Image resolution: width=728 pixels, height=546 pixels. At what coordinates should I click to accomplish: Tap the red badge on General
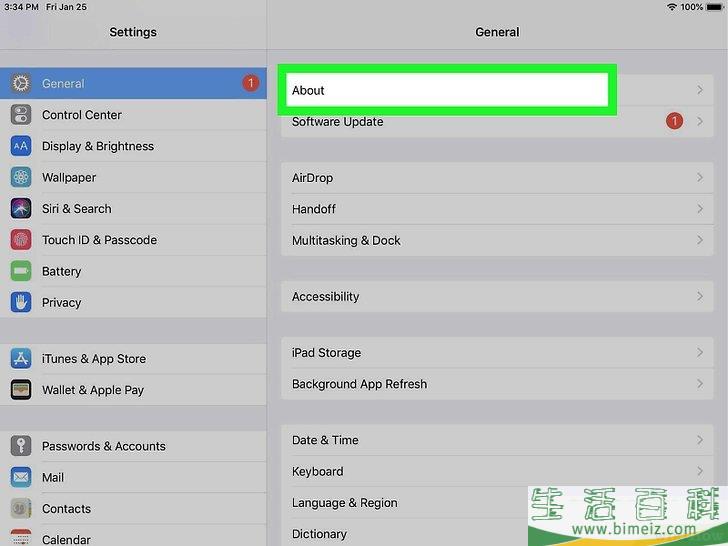point(251,83)
